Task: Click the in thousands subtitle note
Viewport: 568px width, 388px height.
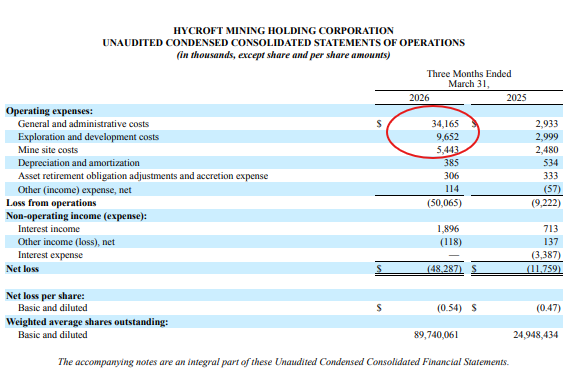Action: point(283,55)
